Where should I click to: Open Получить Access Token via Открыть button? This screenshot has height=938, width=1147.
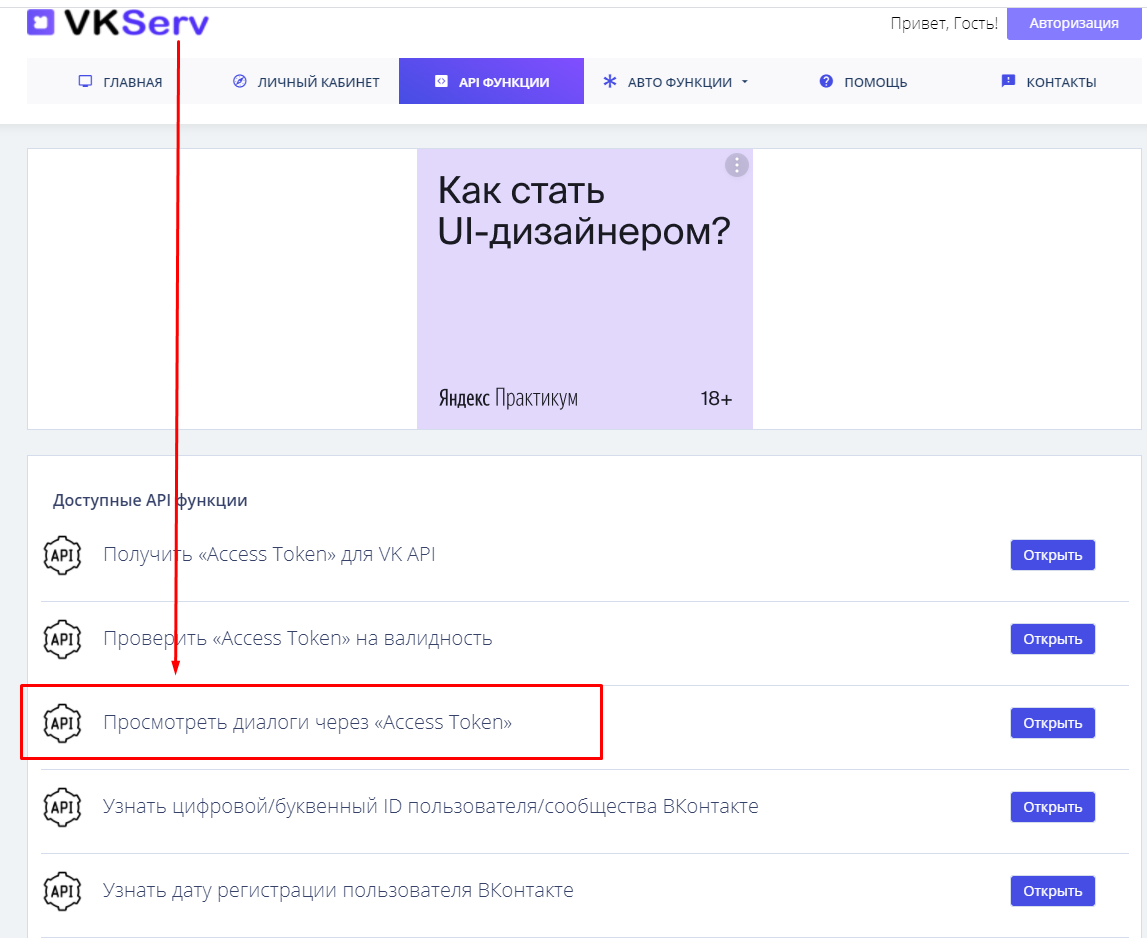pyautogui.click(x=1053, y=555)
